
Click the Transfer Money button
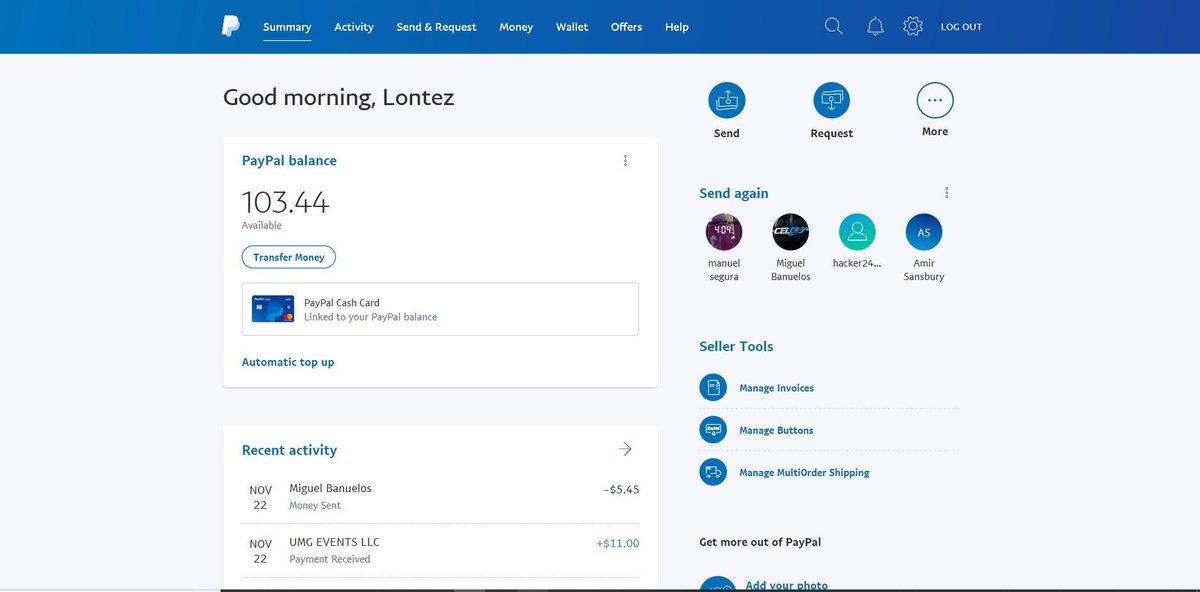tap(288, 256)
